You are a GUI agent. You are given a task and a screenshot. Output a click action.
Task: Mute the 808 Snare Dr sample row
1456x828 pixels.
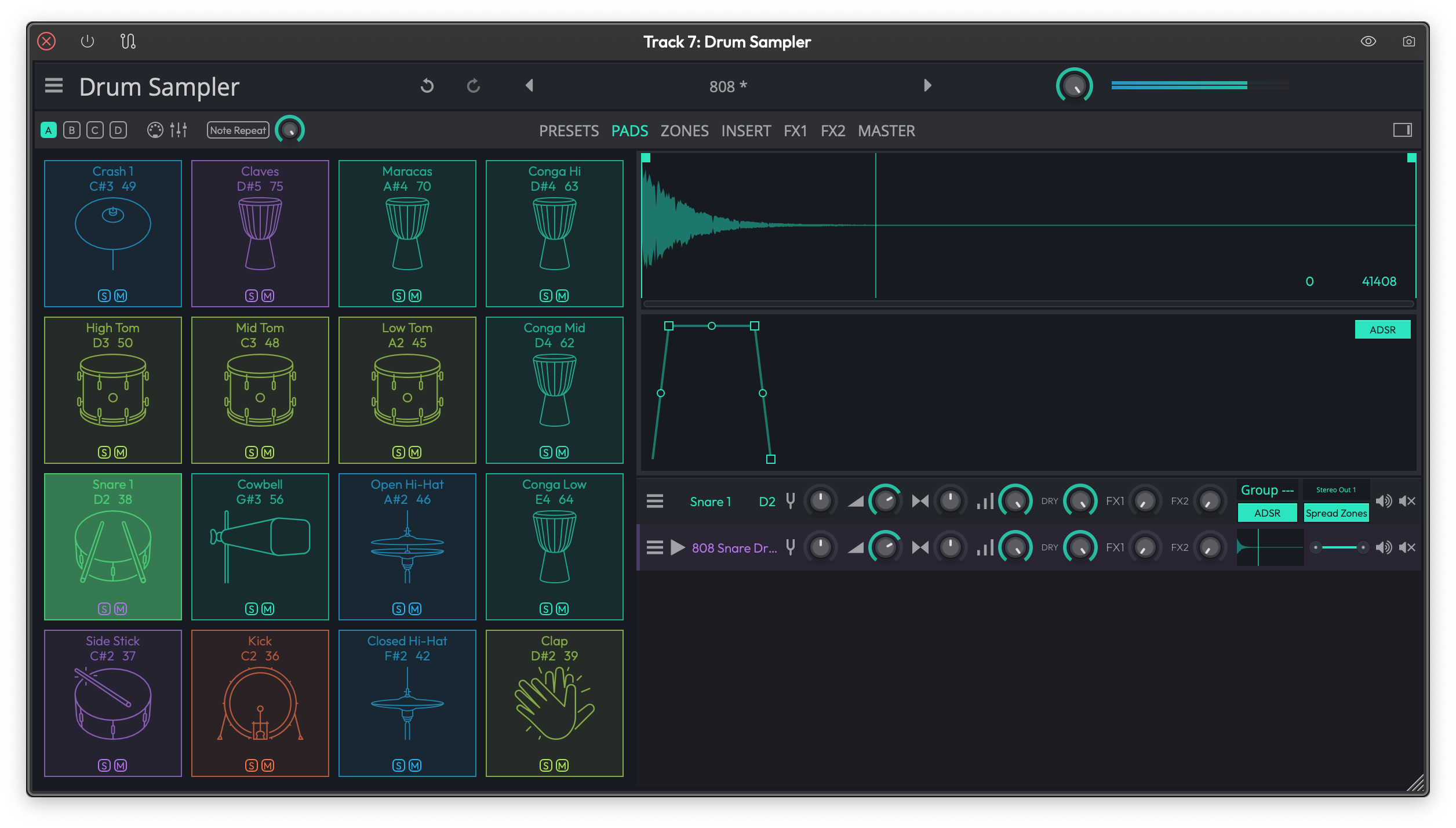click(1407, 547)
